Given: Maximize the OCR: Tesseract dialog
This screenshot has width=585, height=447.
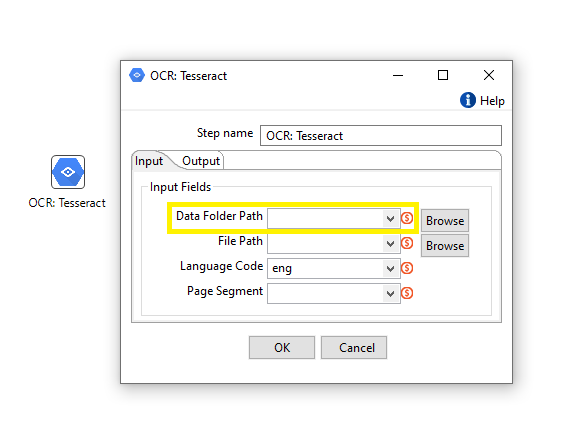Looking at the screenshot, I should [x=443, y=75].
